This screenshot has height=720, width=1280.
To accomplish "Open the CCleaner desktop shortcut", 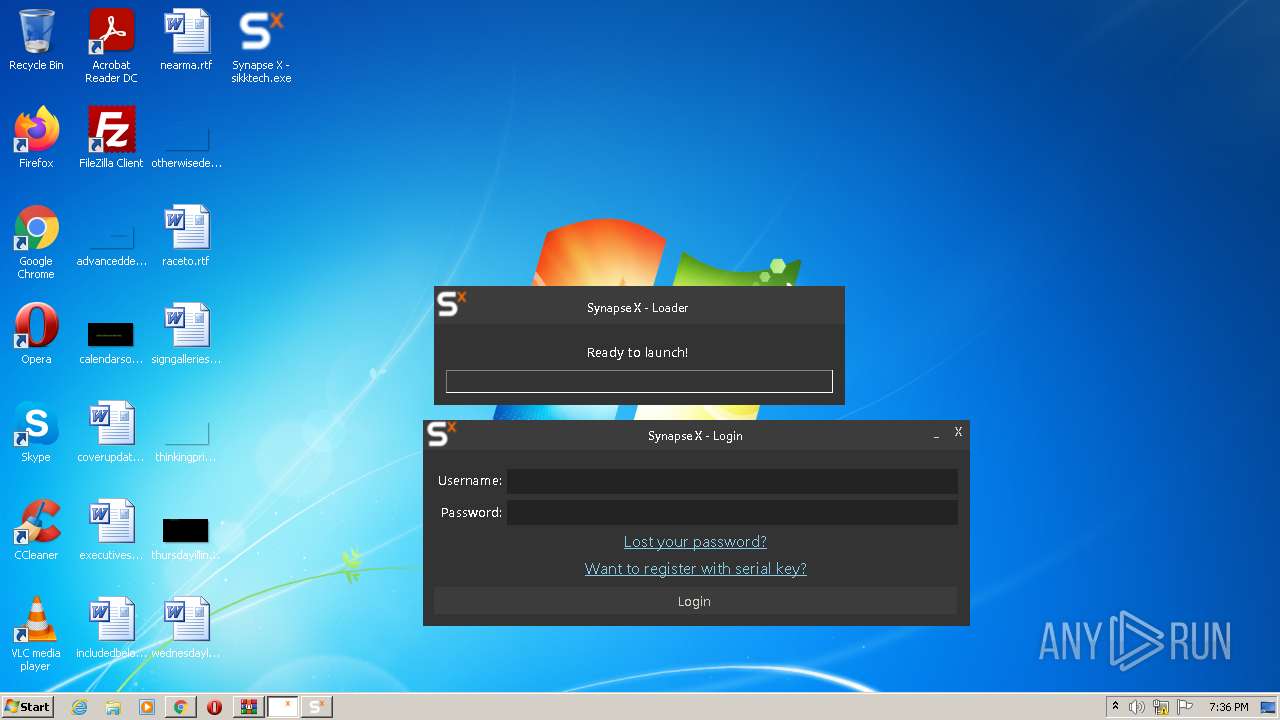I will pyautogui.click(x=36, y=530).
